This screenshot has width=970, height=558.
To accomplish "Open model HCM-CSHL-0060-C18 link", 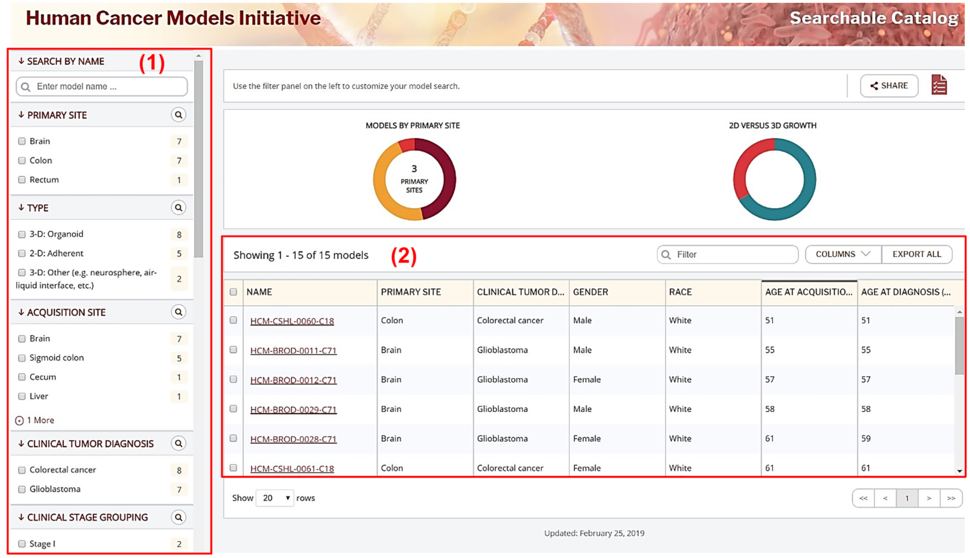I will (292, 321).
